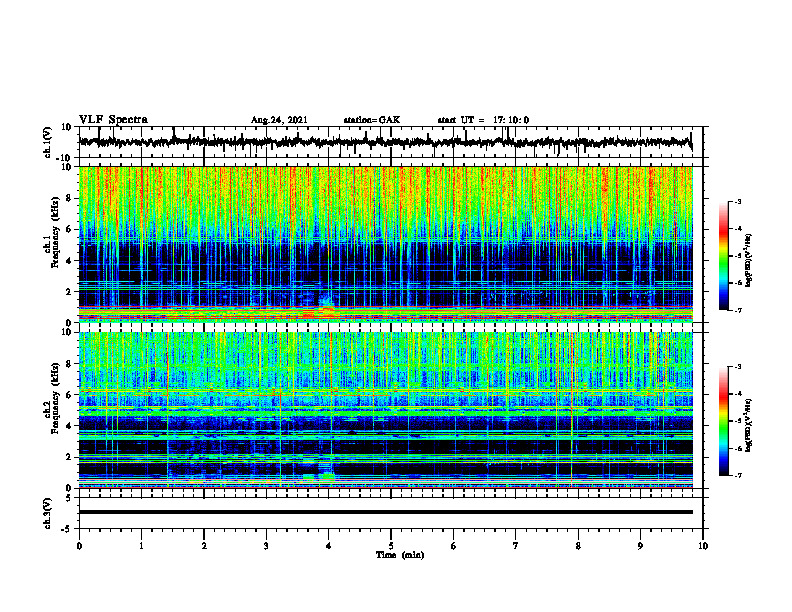Click the "-7" tick on ch.2 colorbar
792x612 pixels.
pyautogui.click(x=737, y=475)
